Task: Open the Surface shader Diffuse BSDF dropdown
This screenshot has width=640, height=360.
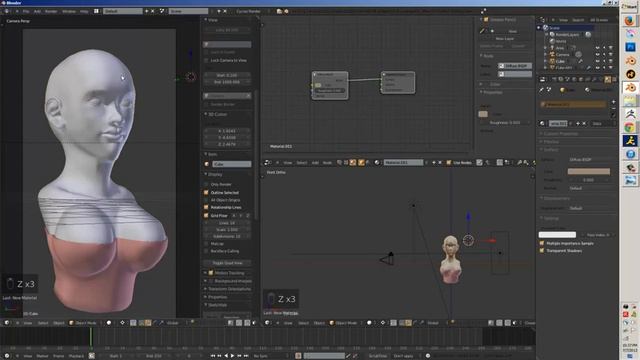Action: click(x=589, y=160)
